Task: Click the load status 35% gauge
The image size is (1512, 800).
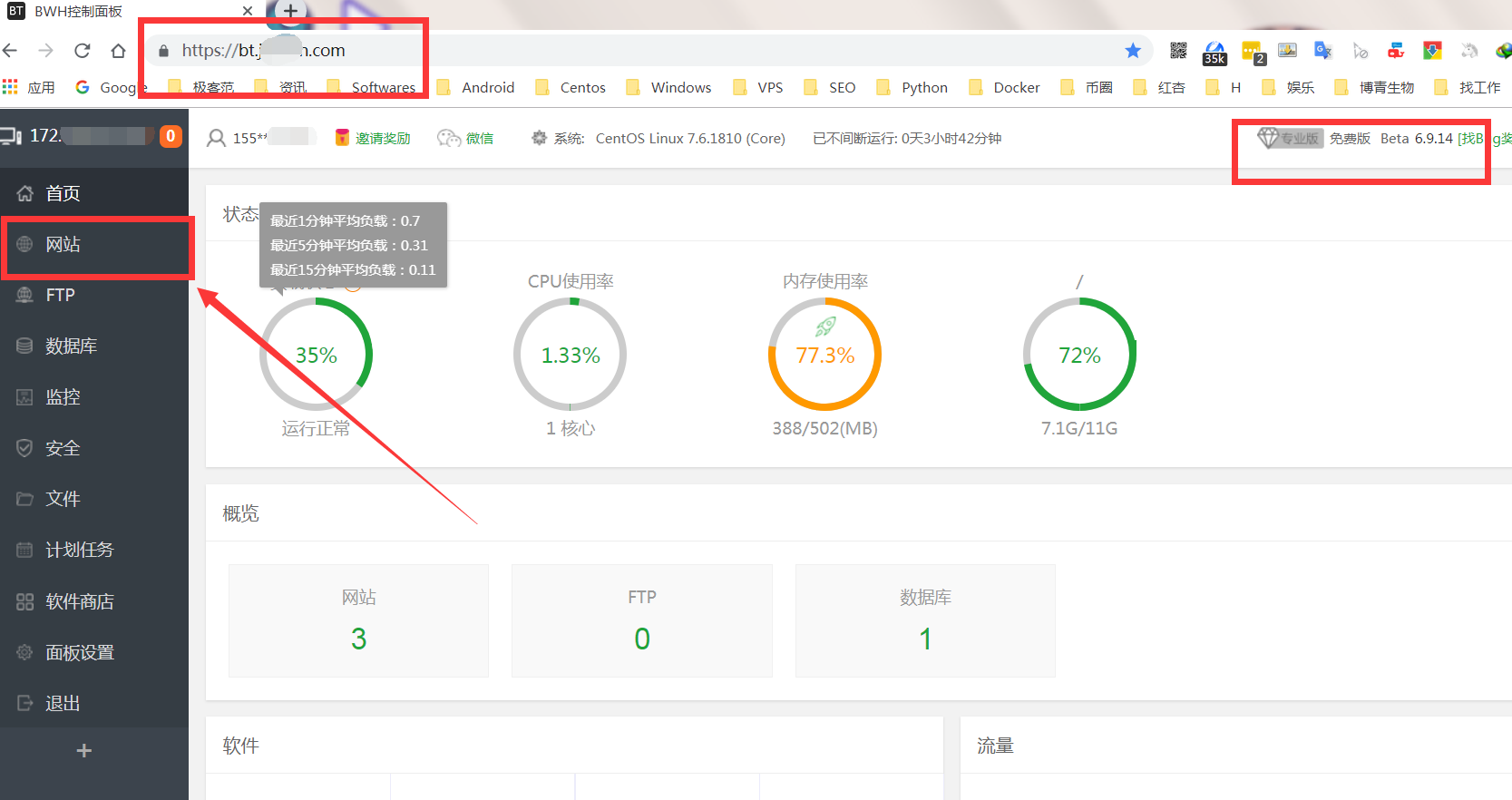Action: click(316, 355)
